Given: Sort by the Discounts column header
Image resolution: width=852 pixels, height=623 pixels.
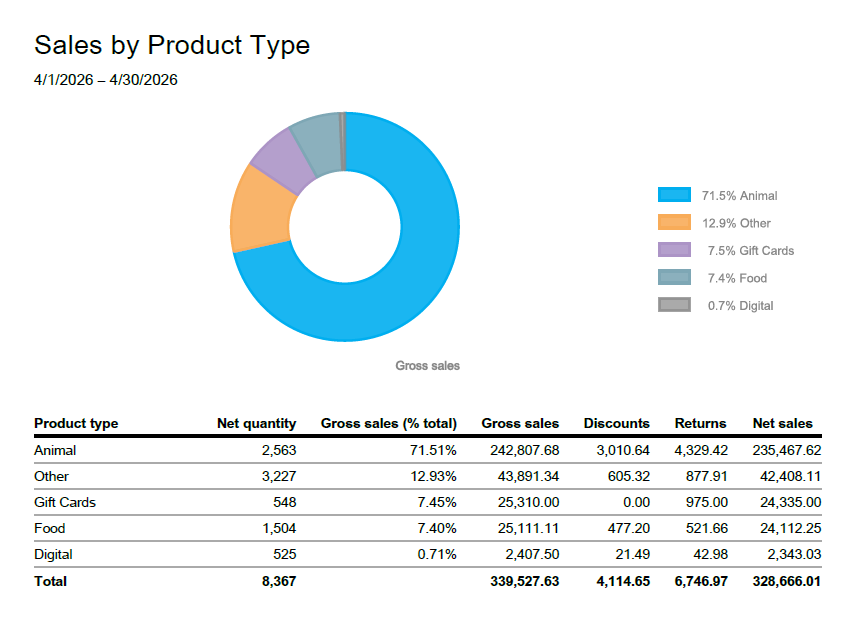Looking at the screenshot, I should click(616, 423).
